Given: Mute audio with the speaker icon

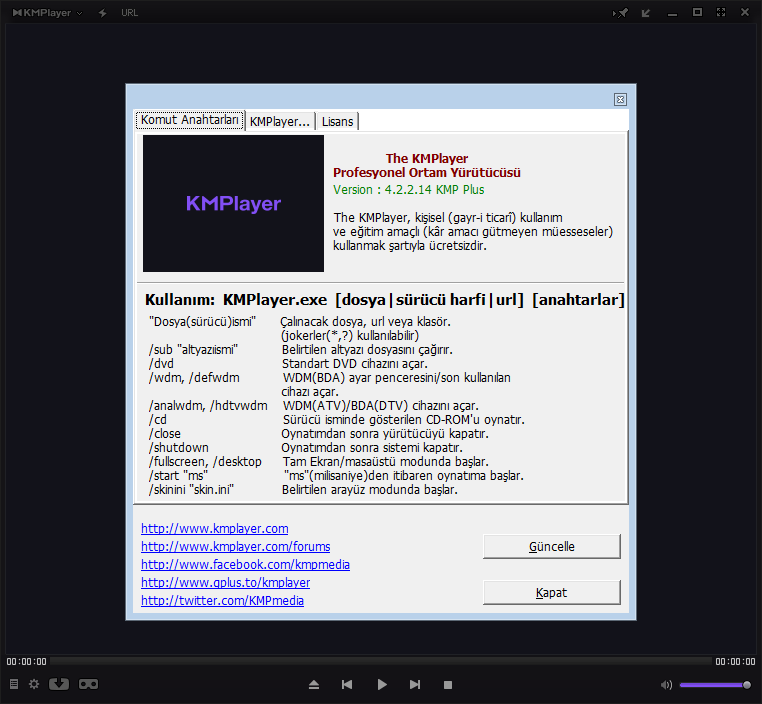Looking at the screenshot, I should (x=666, y=685).
